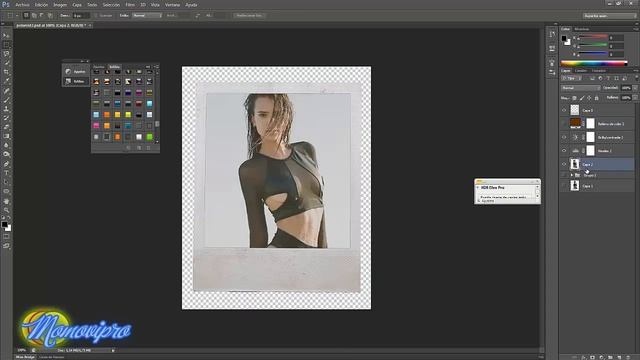Switch to the Trazados tab

(599, 71)
